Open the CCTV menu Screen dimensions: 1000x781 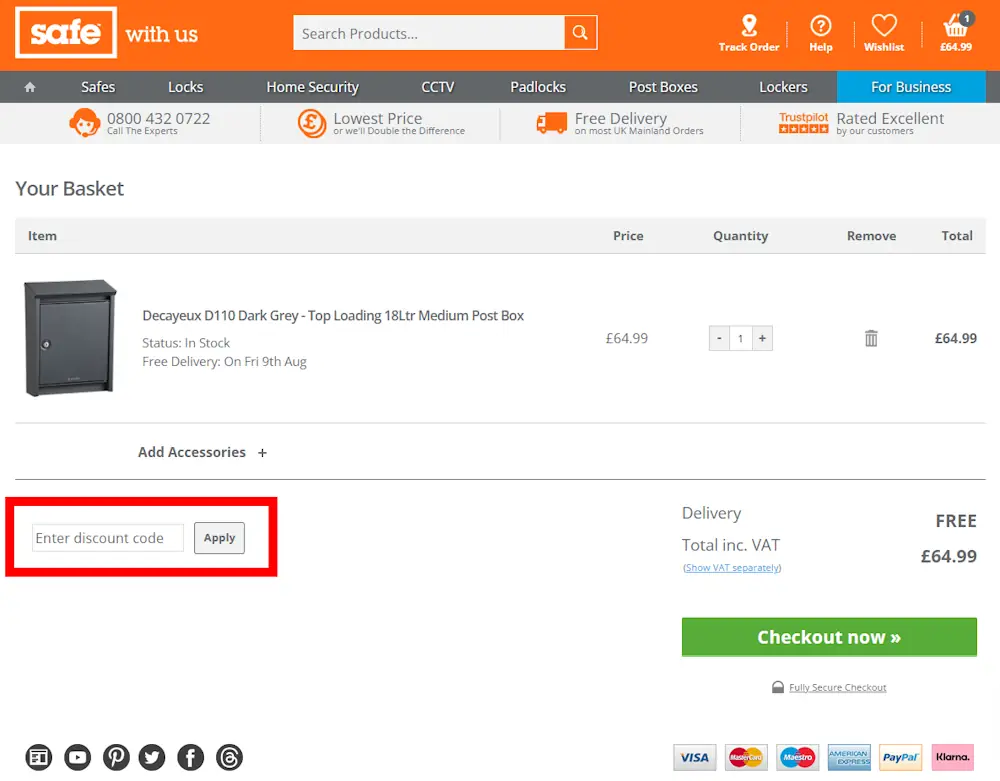pyautogui.click(x=438, y=87)
